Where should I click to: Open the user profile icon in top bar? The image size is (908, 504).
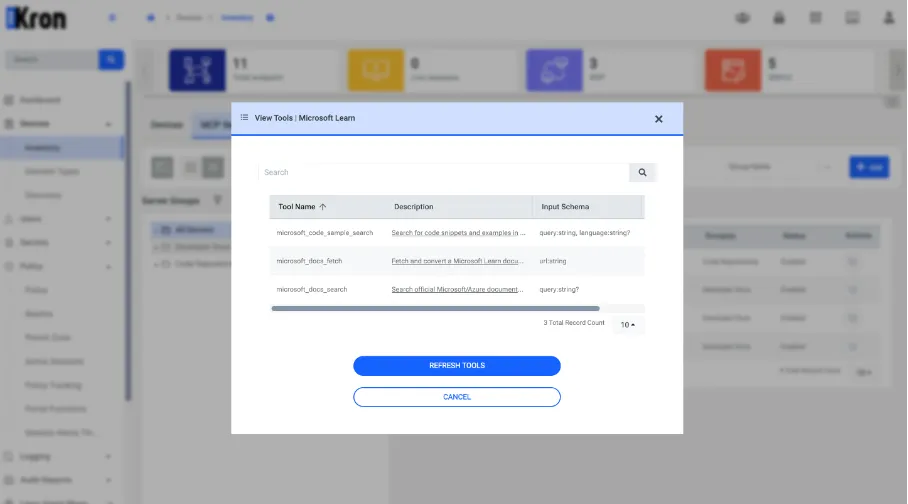tap(888, 18)
